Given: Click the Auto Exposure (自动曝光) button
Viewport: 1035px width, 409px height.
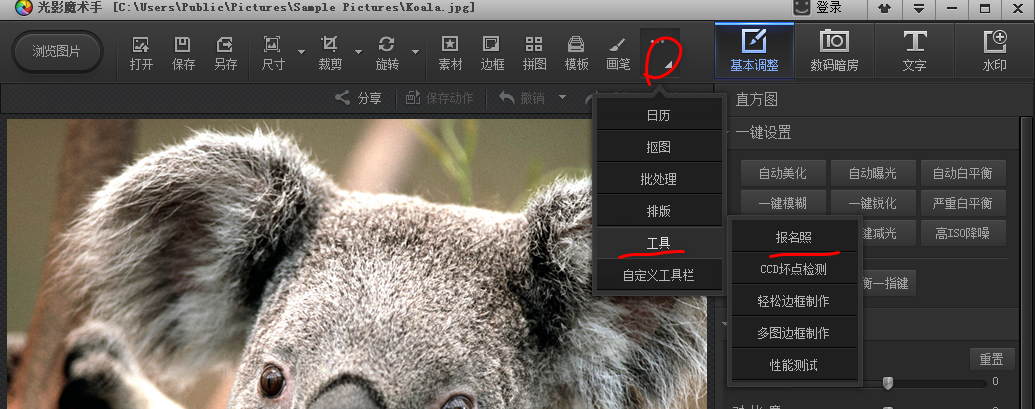Looking at the screenshot, I should [873, 173].
